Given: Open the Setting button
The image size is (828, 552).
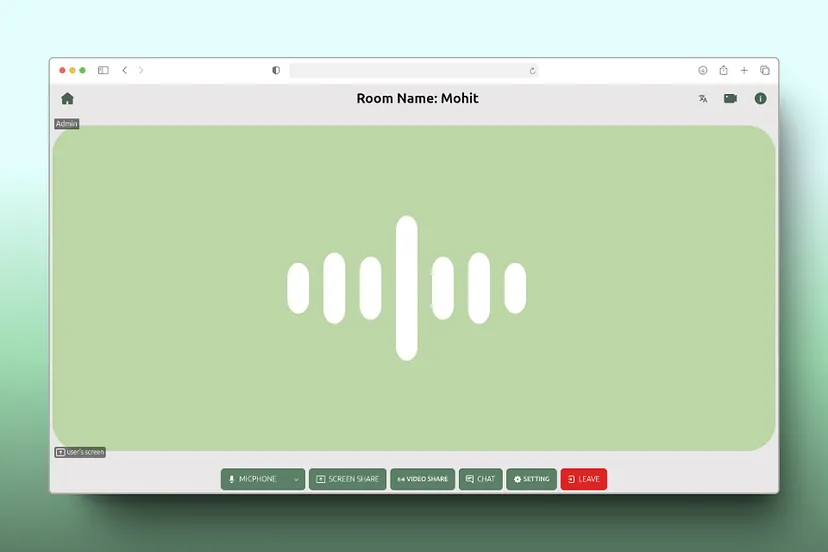Looking at the screenshot, I should pyautogui.click(x=531, y=479).
